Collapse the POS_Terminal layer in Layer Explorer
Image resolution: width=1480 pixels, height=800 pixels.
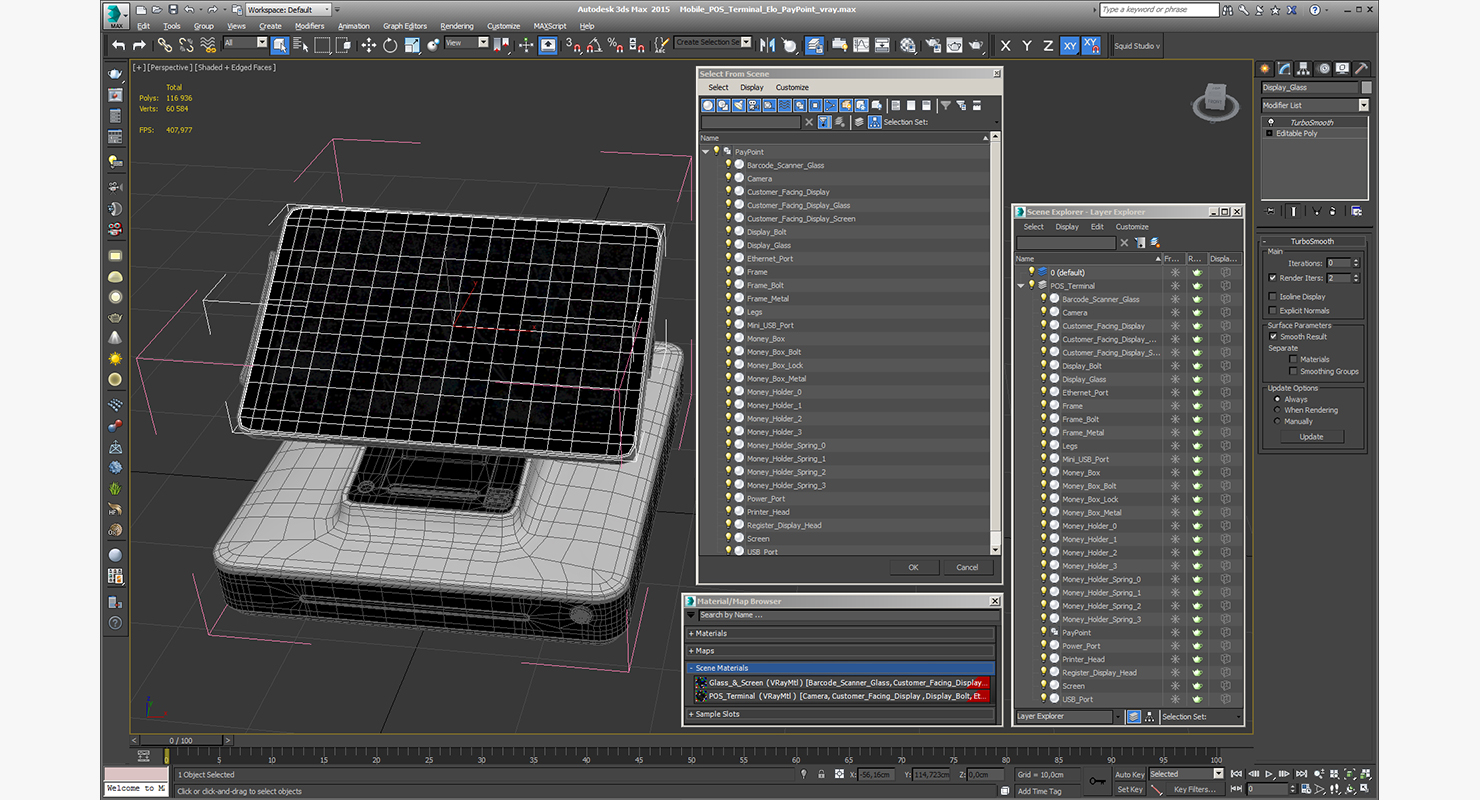[x=1021, y=286]
